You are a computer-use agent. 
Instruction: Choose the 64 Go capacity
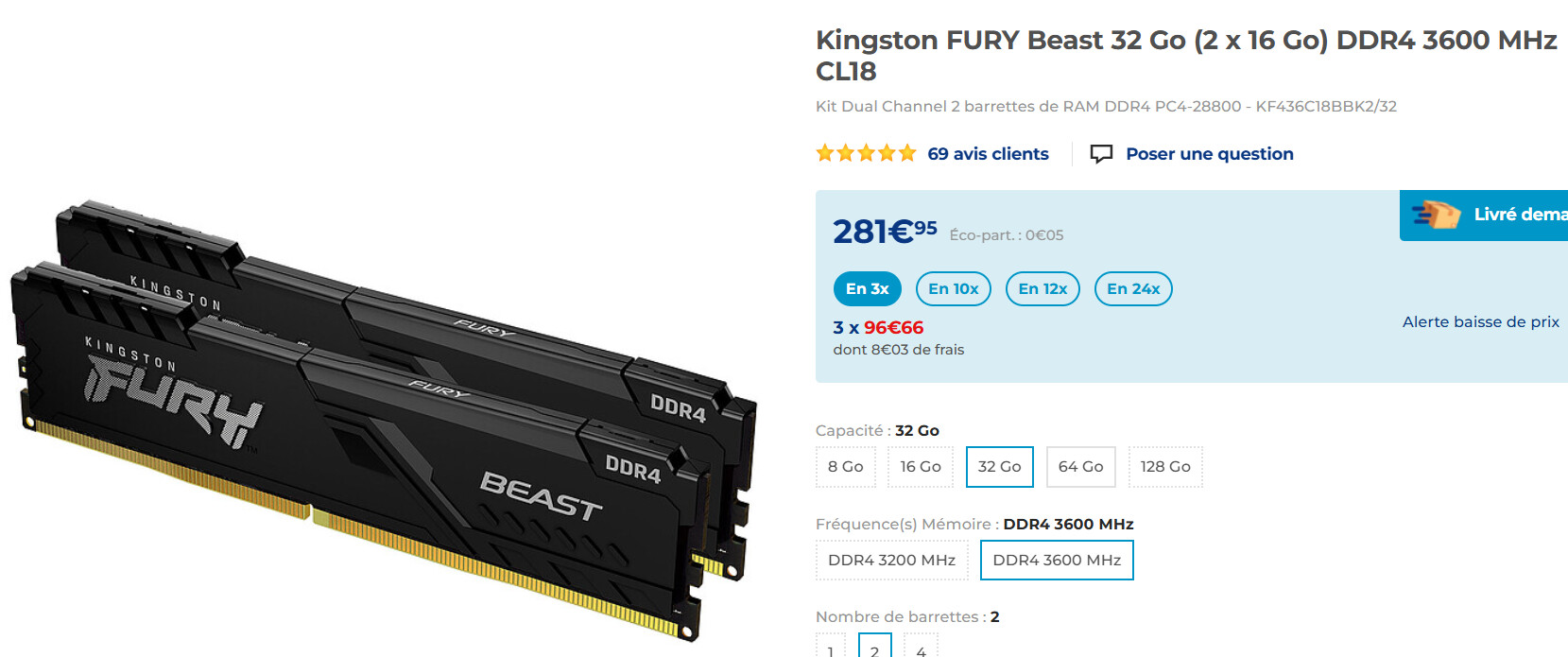1081,467
